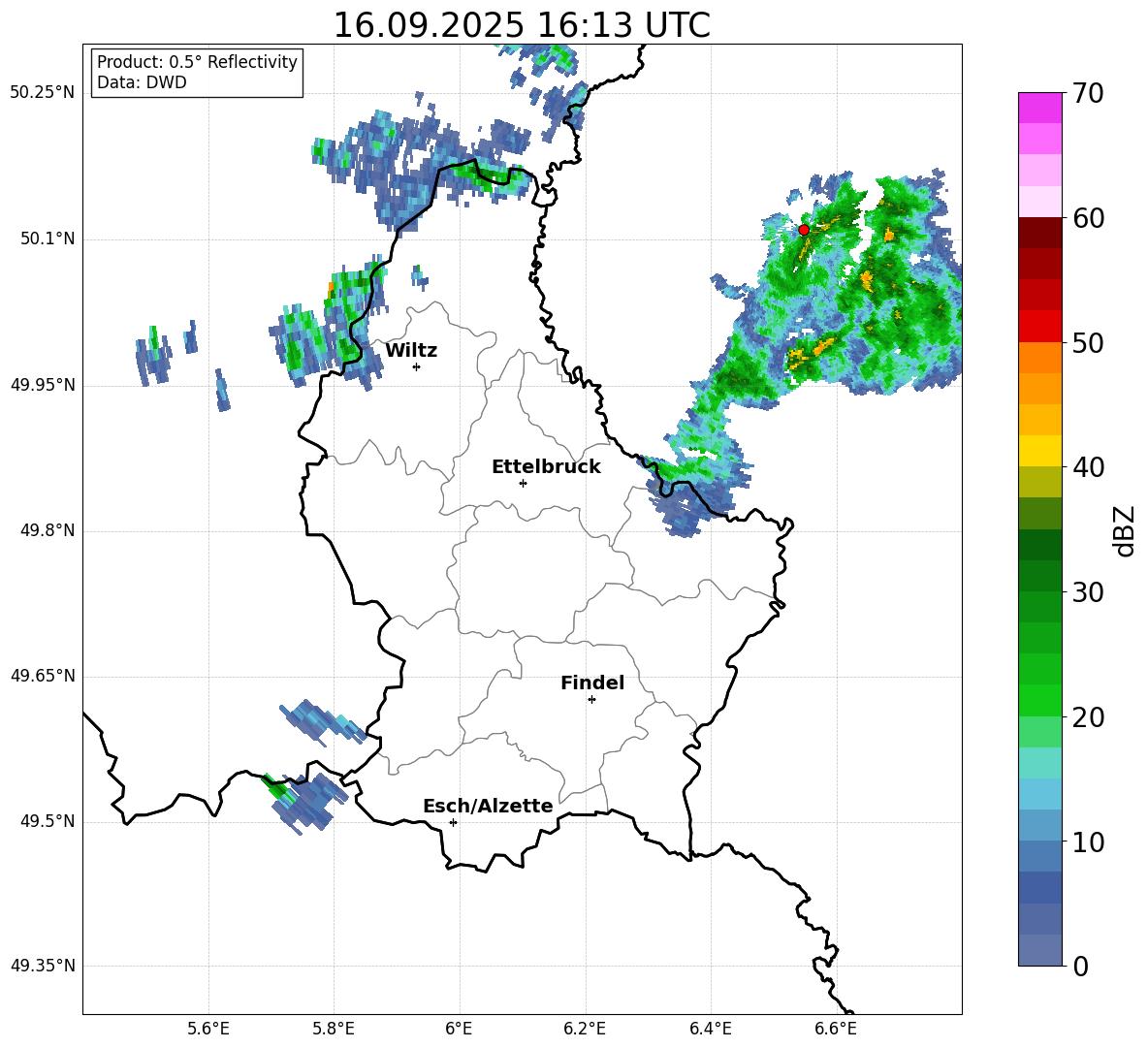Click the 49.8°N latitude label

pos(48,530)
